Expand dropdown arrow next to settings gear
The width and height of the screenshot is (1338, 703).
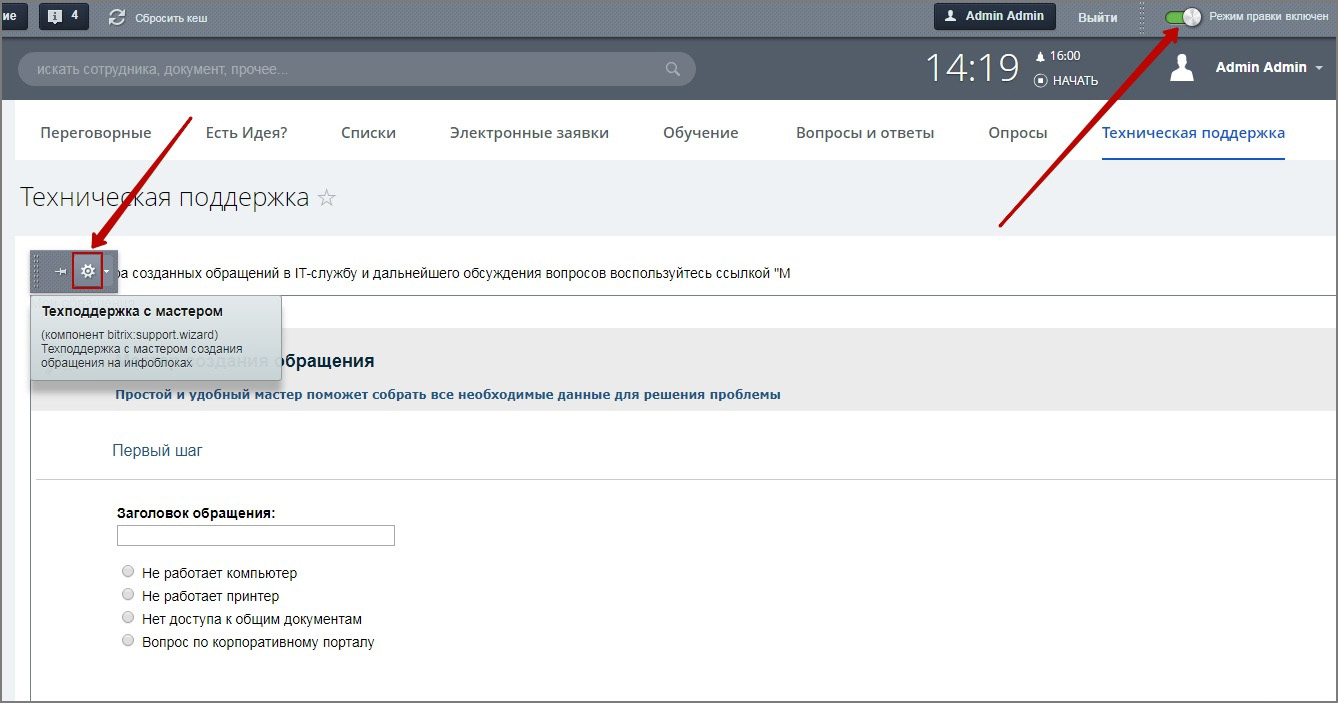tap(107, 271)
